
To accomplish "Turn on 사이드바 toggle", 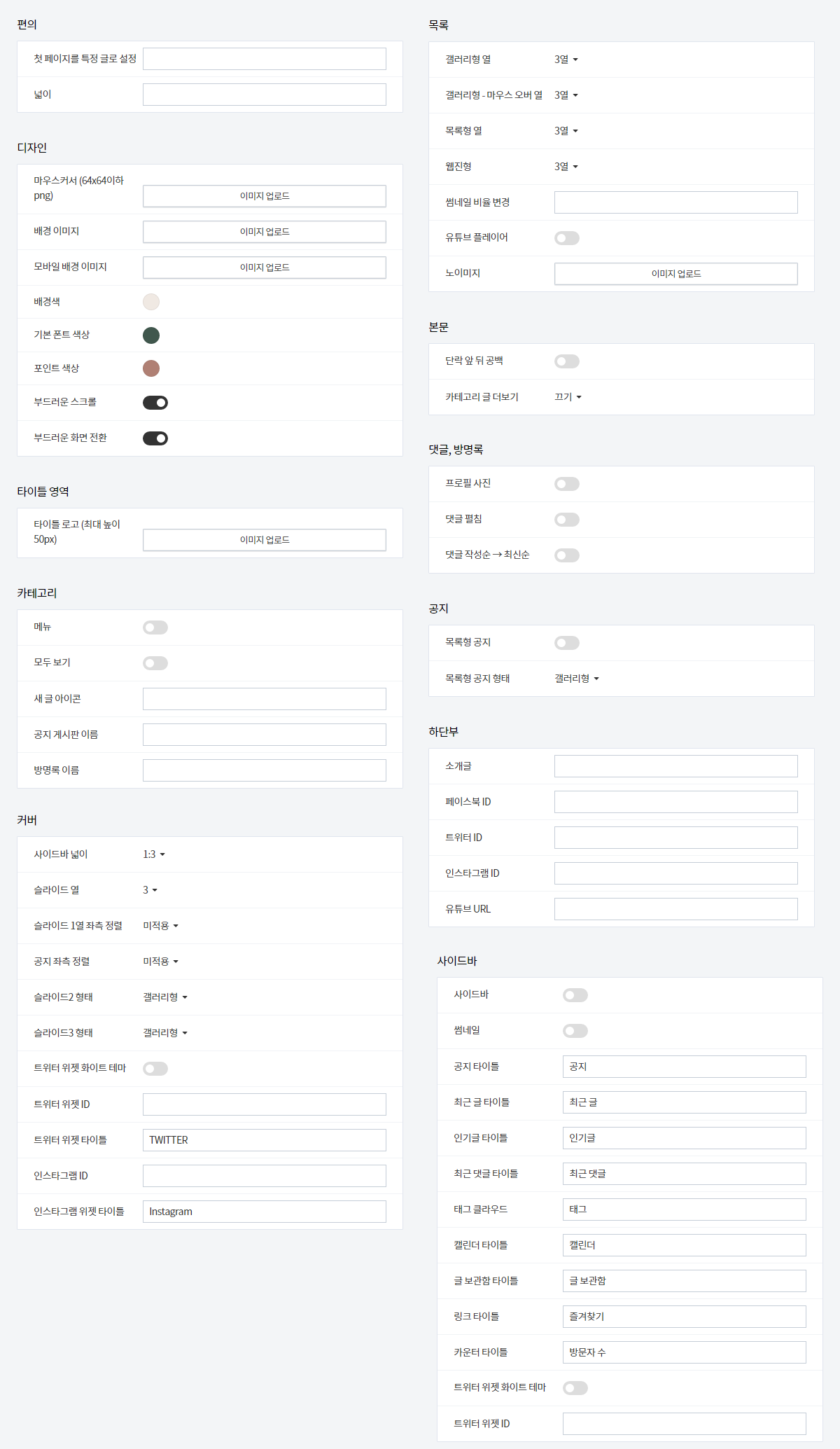I will 575,995.
